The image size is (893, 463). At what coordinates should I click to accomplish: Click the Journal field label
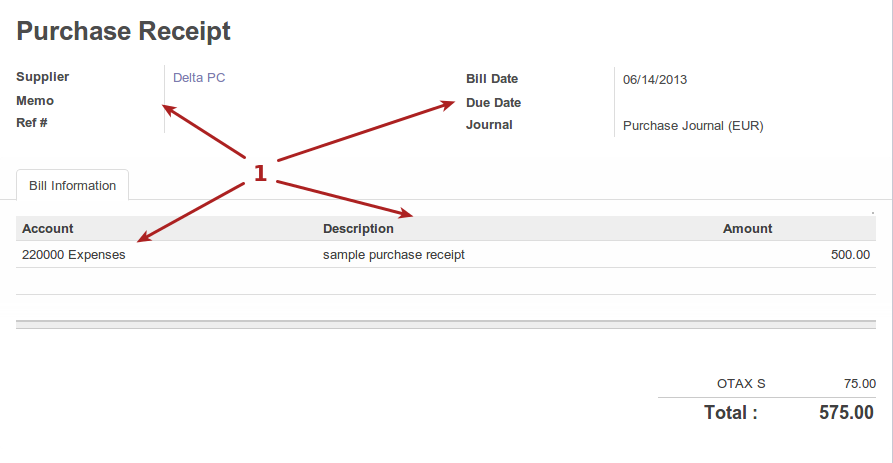[x=489, y=125]
